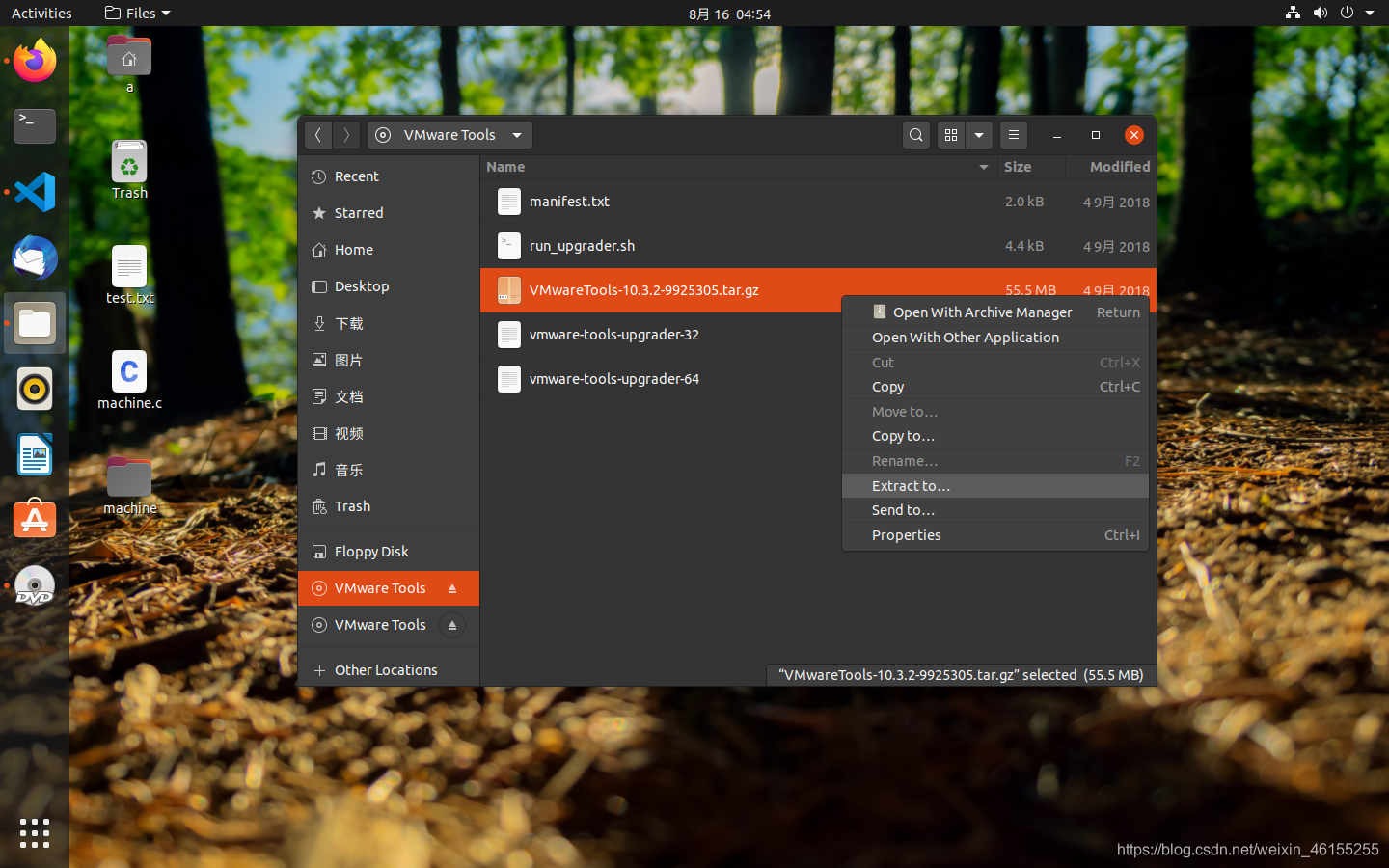Sort by Modified column header

[x=1111, y=167]
